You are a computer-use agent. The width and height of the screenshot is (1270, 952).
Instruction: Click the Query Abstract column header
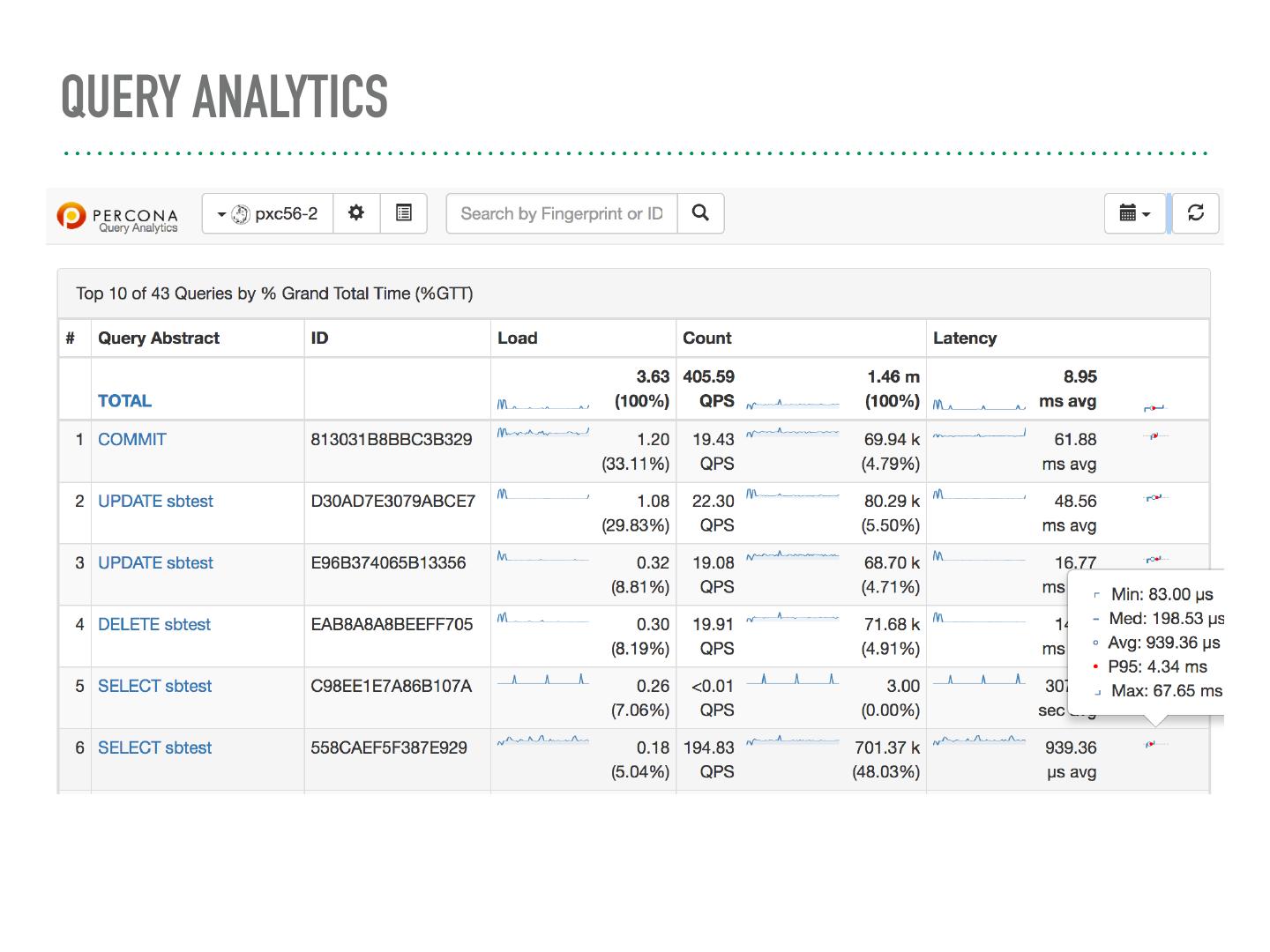coord(159,338)
